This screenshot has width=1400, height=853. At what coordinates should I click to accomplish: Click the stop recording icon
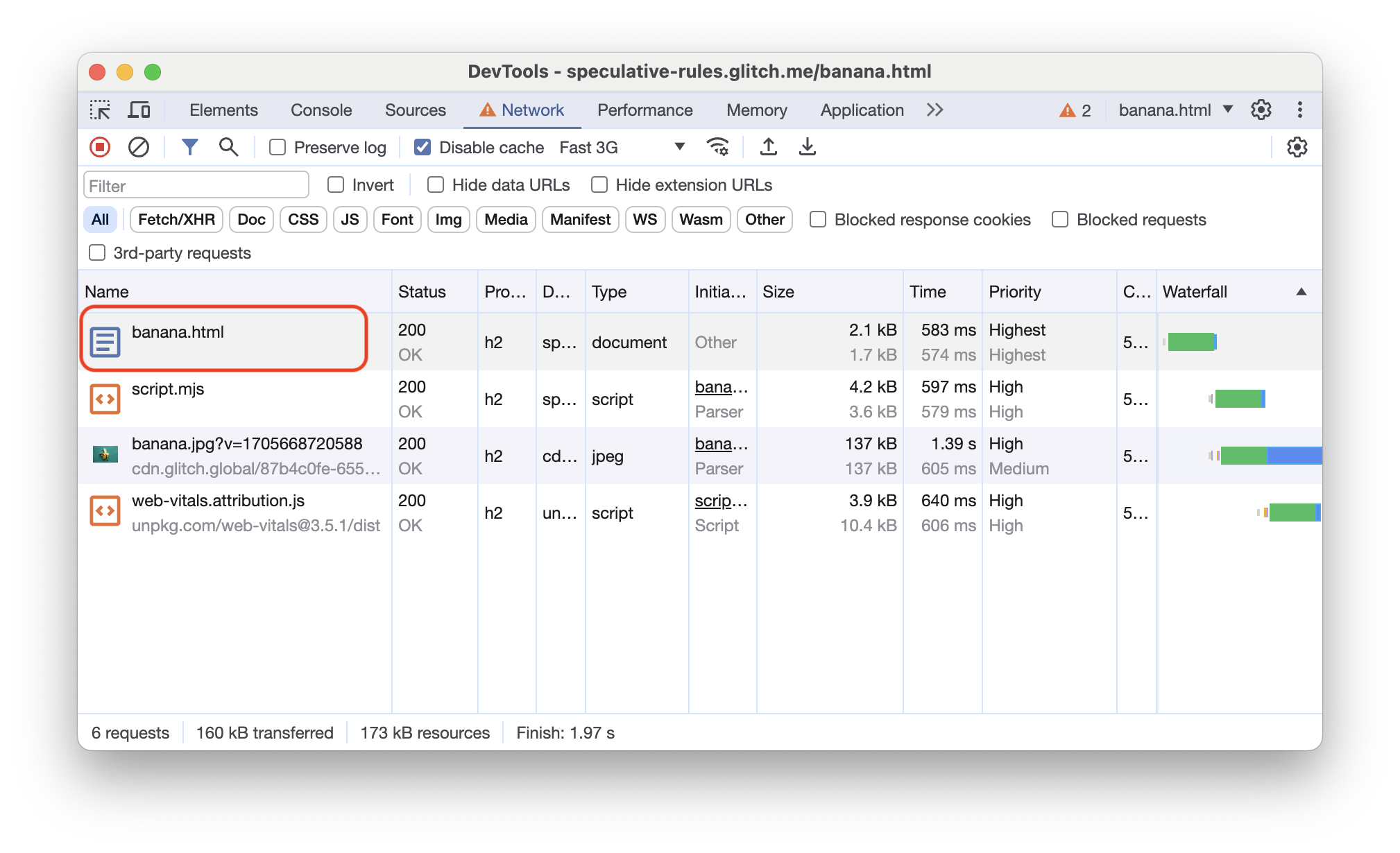[101, 147]
